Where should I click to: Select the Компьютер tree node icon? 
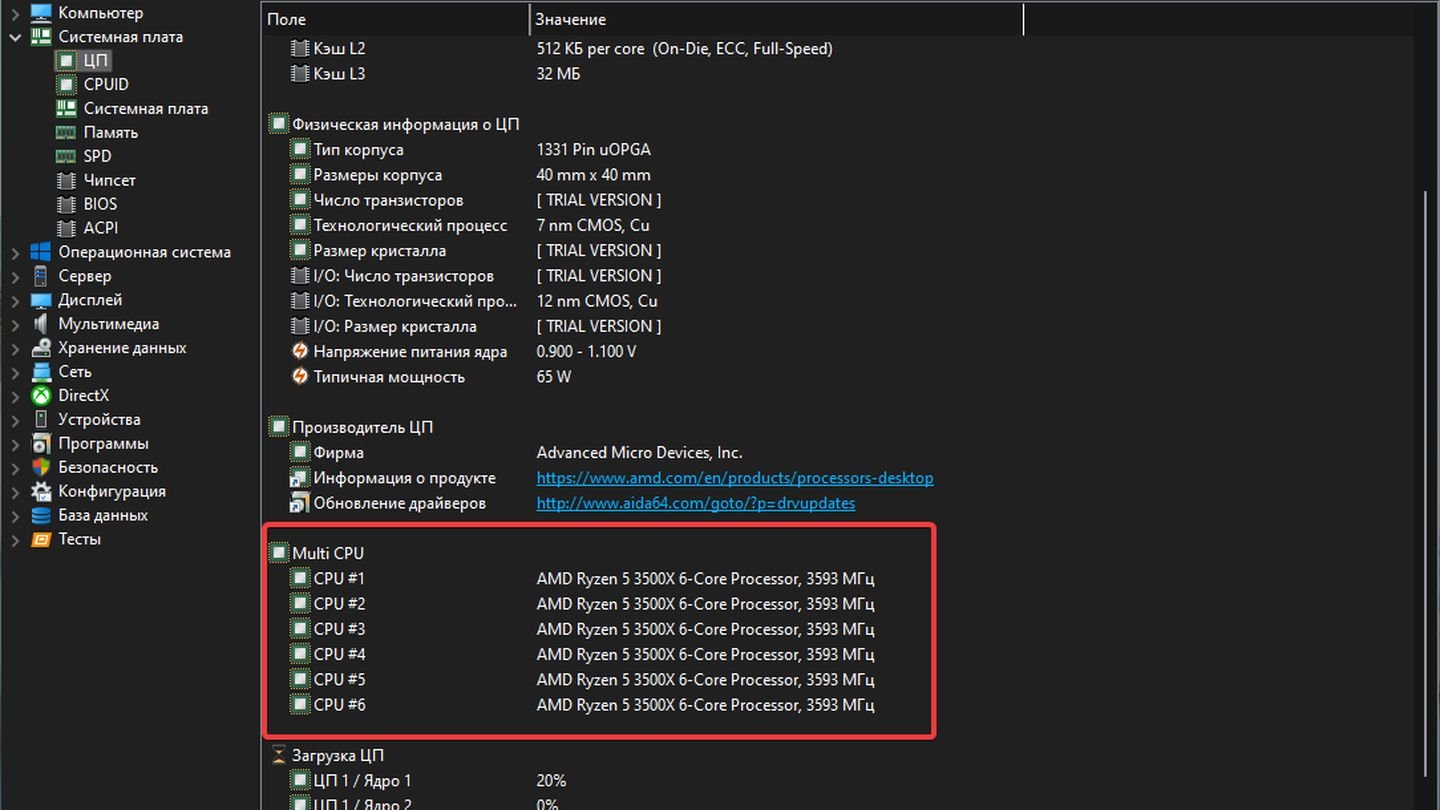coord(41,13)
